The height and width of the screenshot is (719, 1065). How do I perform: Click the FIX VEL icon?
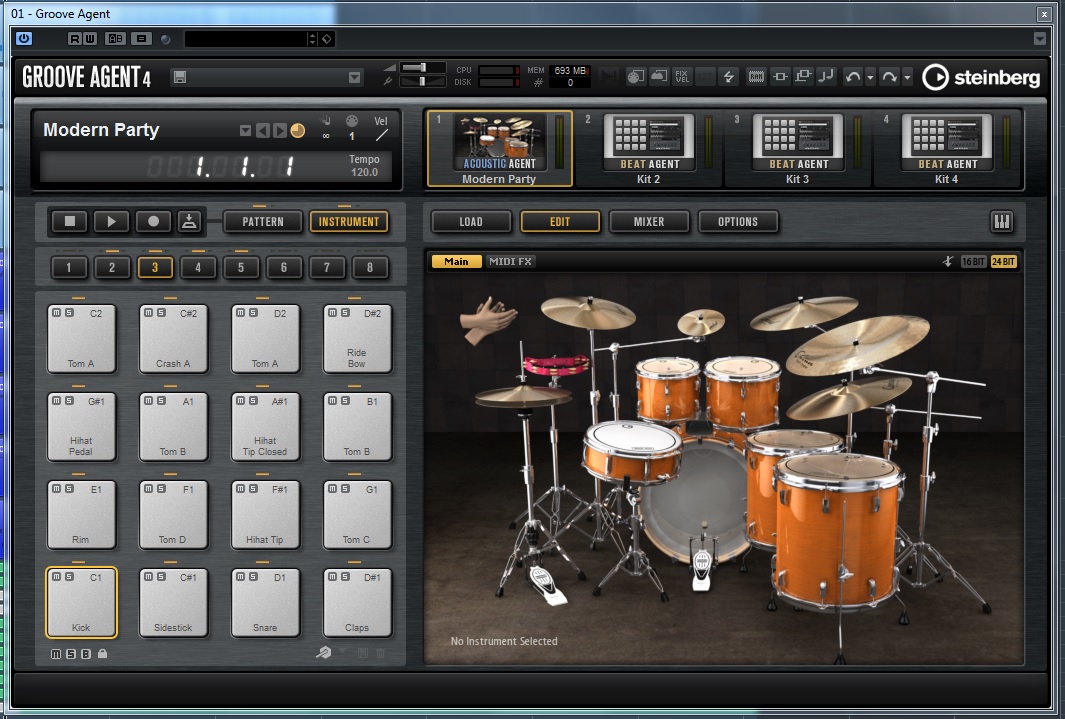tap(681, 77)
